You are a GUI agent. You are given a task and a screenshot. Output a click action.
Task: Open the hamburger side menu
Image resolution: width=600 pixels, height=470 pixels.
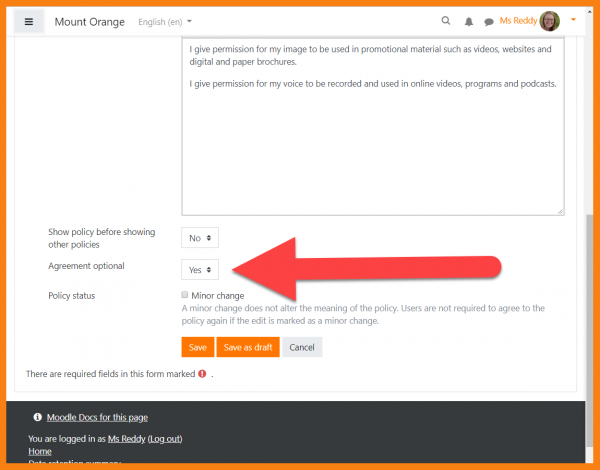[x=28, y=21]
